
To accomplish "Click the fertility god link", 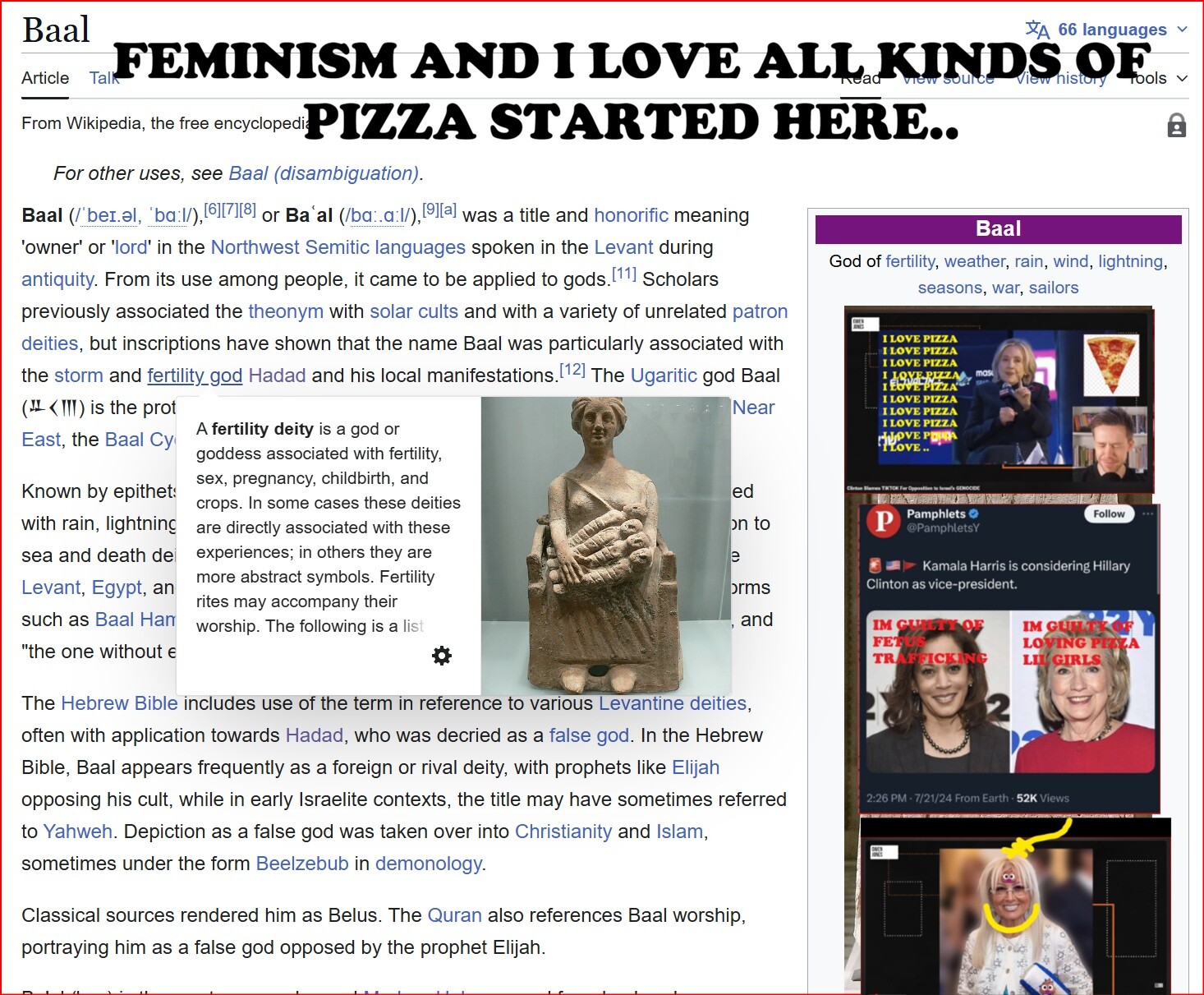I will tap(195, 375).
